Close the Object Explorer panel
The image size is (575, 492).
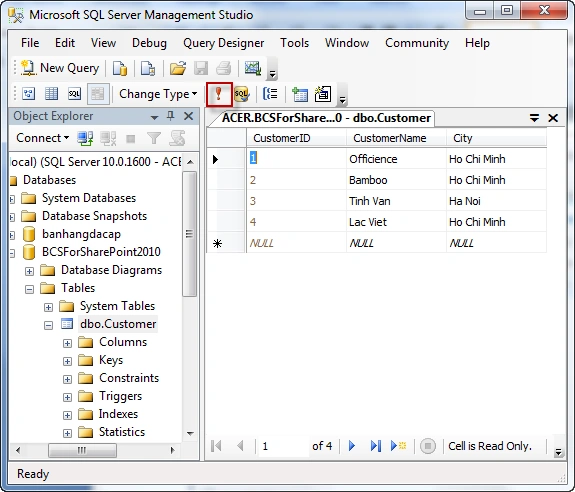click(188, 116)
